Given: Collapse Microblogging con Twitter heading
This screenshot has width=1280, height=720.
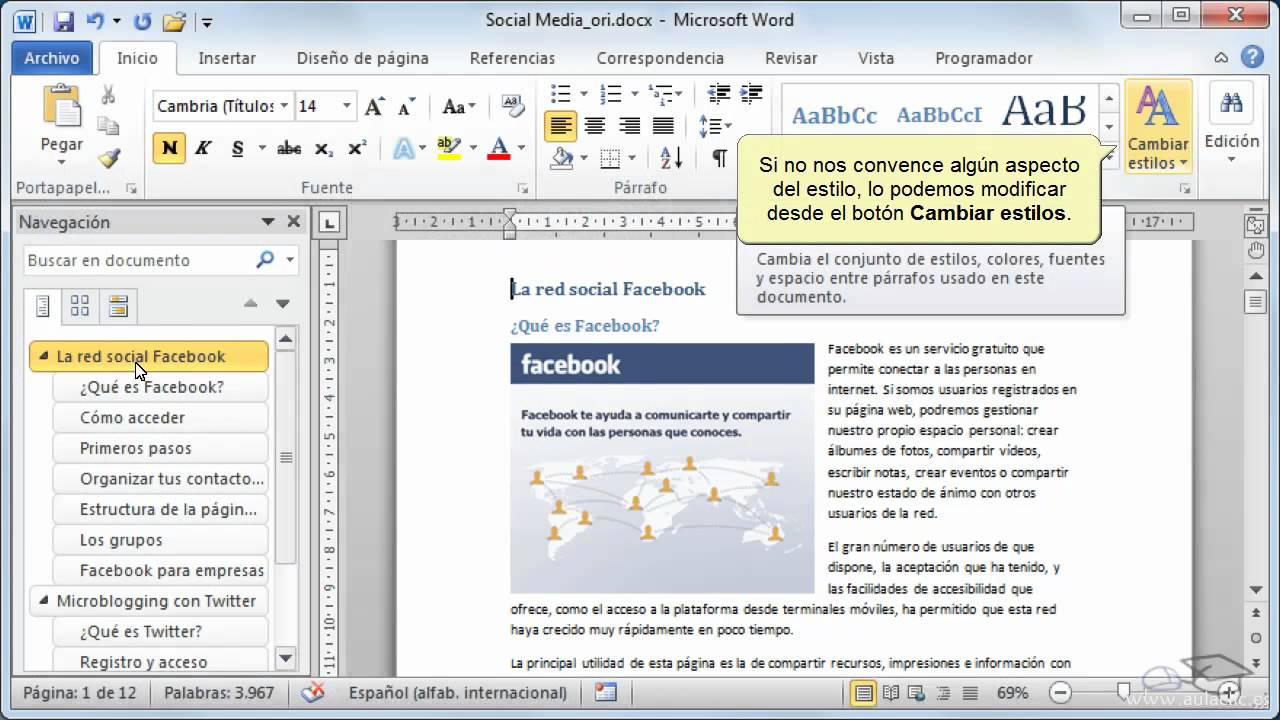Looking at the screenshot, I should [43, 601].
